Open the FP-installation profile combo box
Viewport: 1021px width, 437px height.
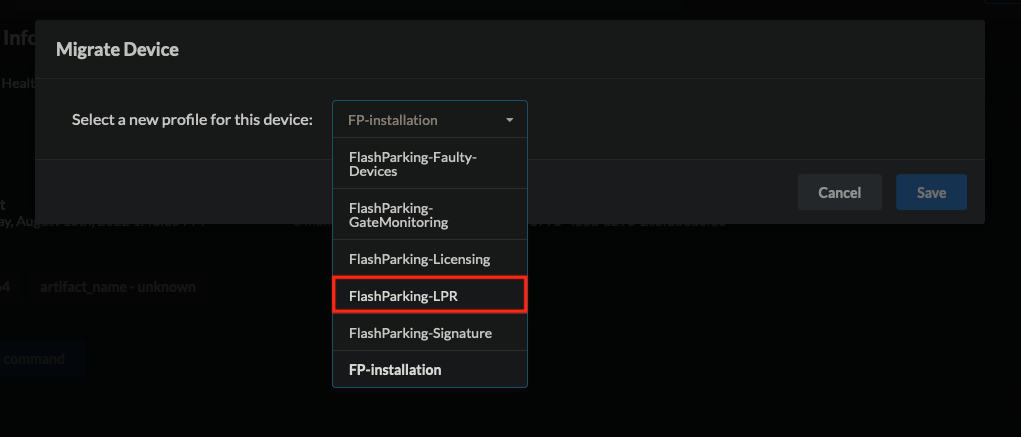(x=430, y=120)
